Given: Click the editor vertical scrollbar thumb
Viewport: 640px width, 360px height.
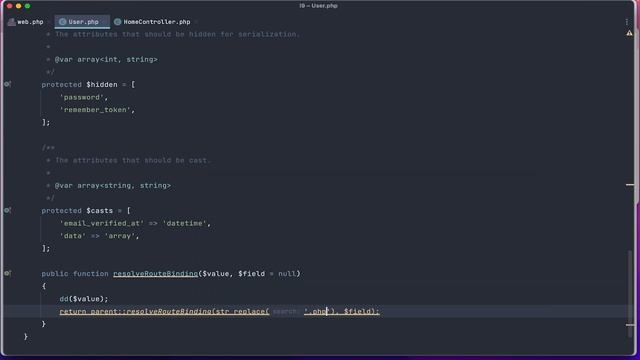Looking at the screenshot, I should coord(630,294).
